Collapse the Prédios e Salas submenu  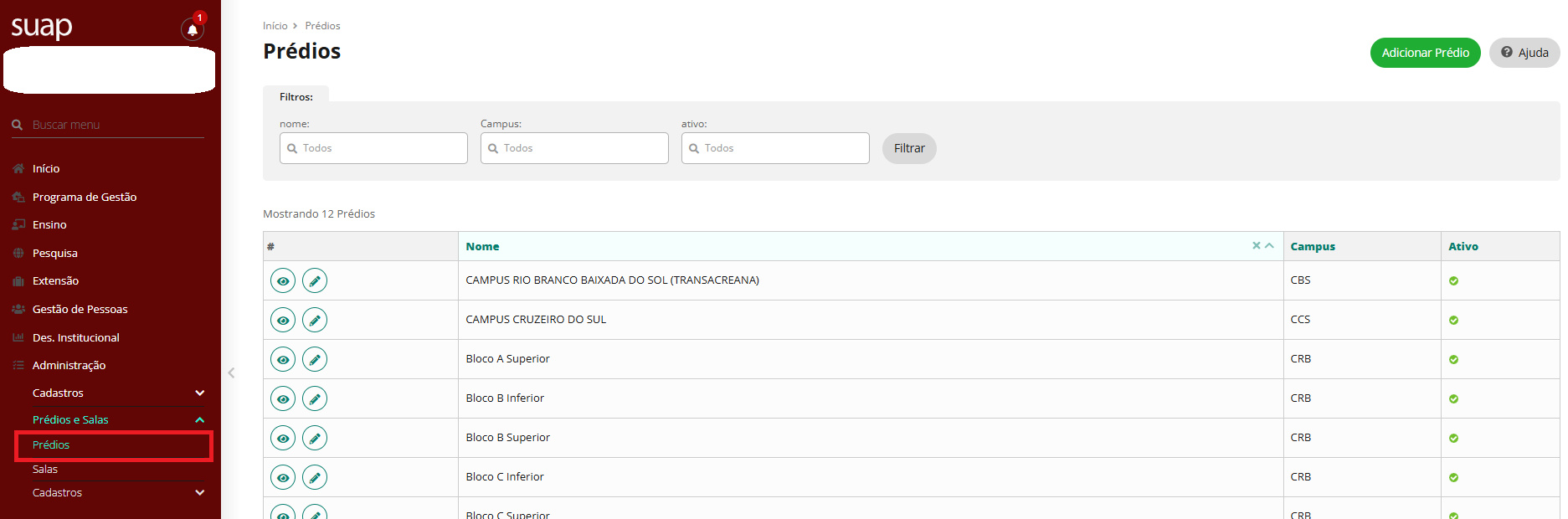pos(199,419)
